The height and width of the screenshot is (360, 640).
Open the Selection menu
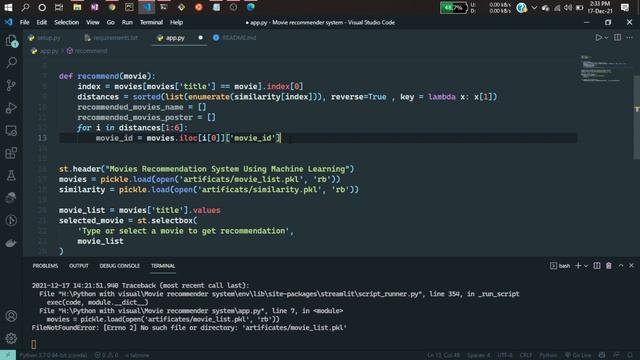pyautogui.click(x=67, y=22)
